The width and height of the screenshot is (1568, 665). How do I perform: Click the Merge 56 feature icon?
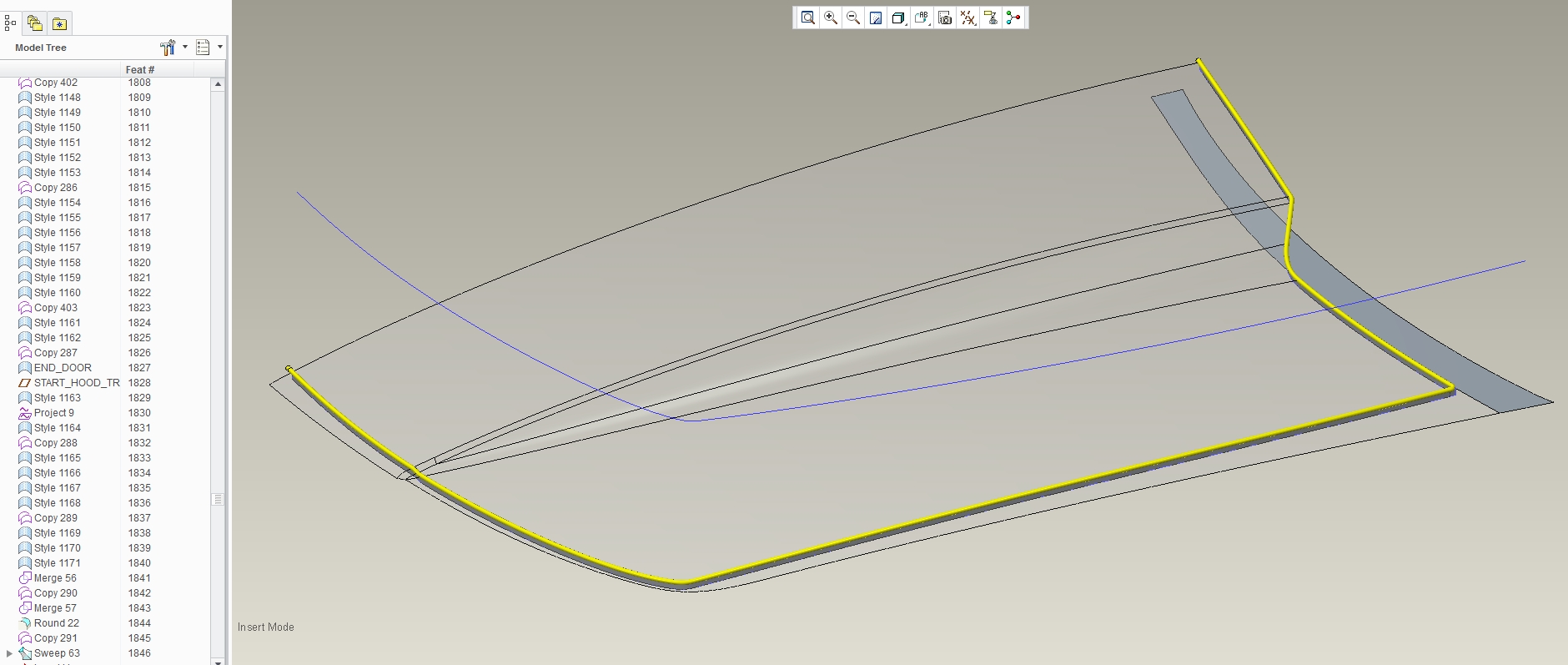click(25, 578)
